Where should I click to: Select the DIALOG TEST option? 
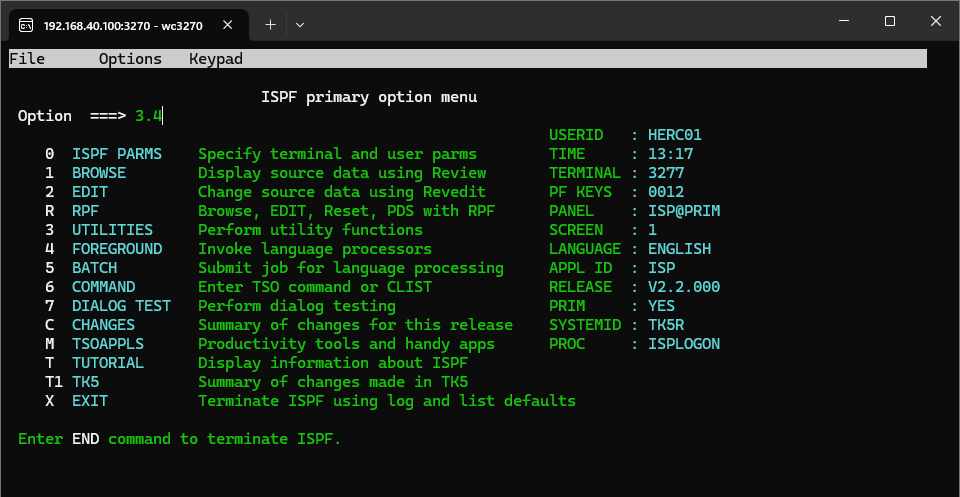(x=121, y=306)
